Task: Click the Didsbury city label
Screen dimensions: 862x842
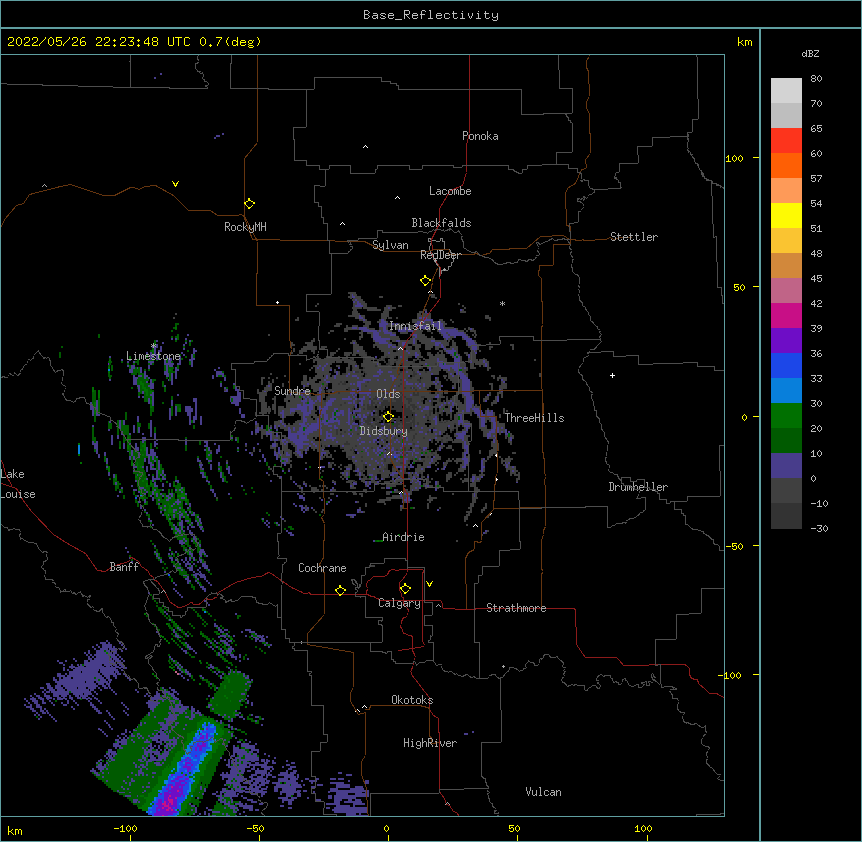Action: pos(384,431)
